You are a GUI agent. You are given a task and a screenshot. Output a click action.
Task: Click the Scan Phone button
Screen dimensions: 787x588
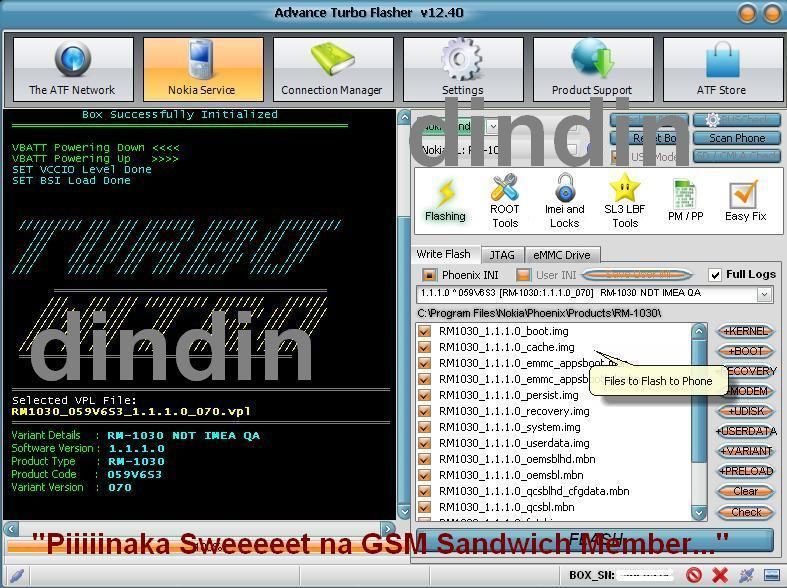click(737, 138)
